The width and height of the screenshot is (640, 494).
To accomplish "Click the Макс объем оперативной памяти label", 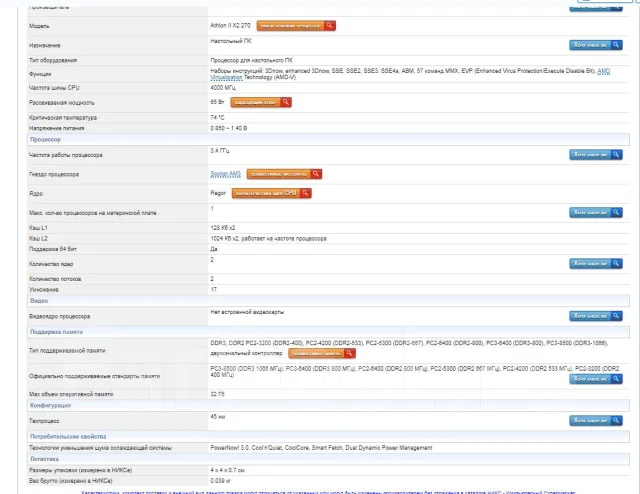I will (71, 394).
